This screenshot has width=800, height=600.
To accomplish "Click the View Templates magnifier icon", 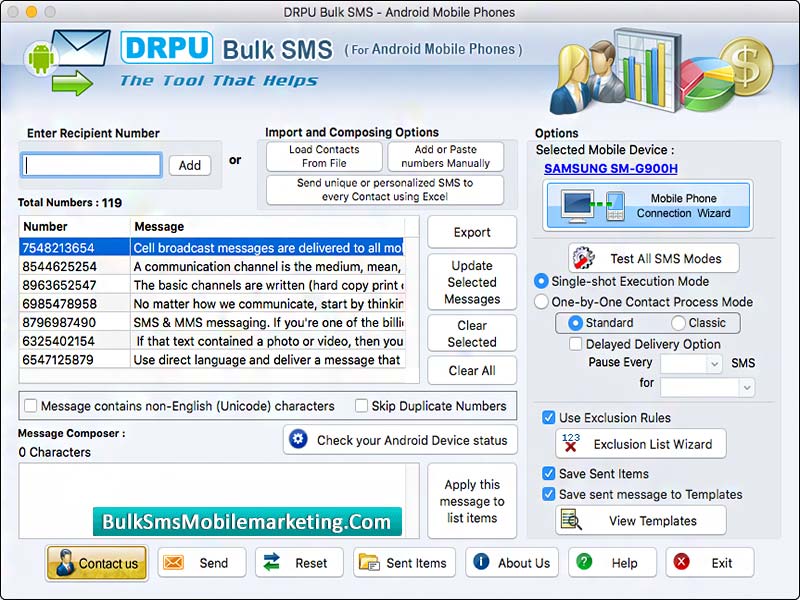I will (571, 519).
